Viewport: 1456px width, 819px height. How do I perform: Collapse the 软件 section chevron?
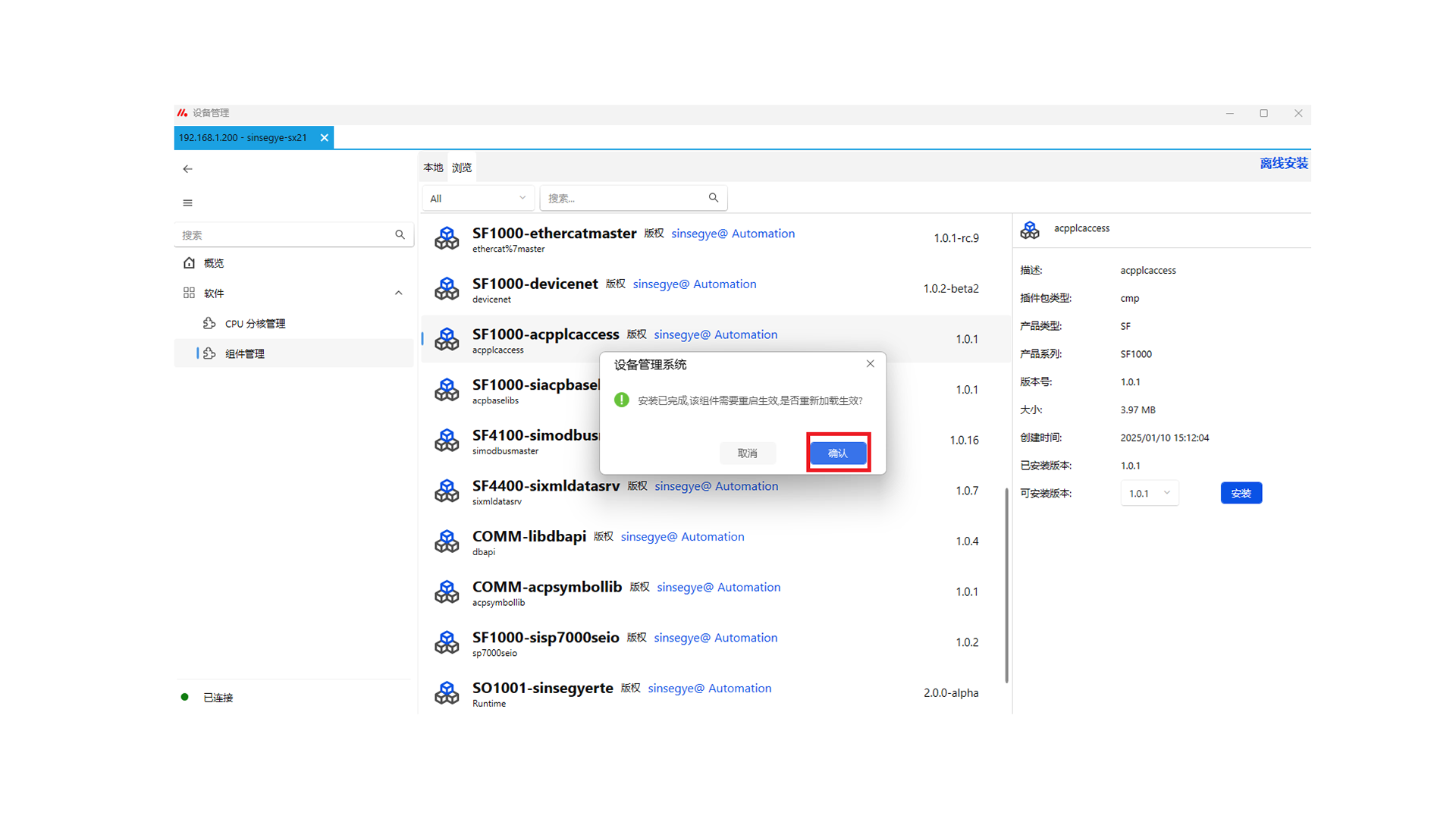click(x=398, y=293)
